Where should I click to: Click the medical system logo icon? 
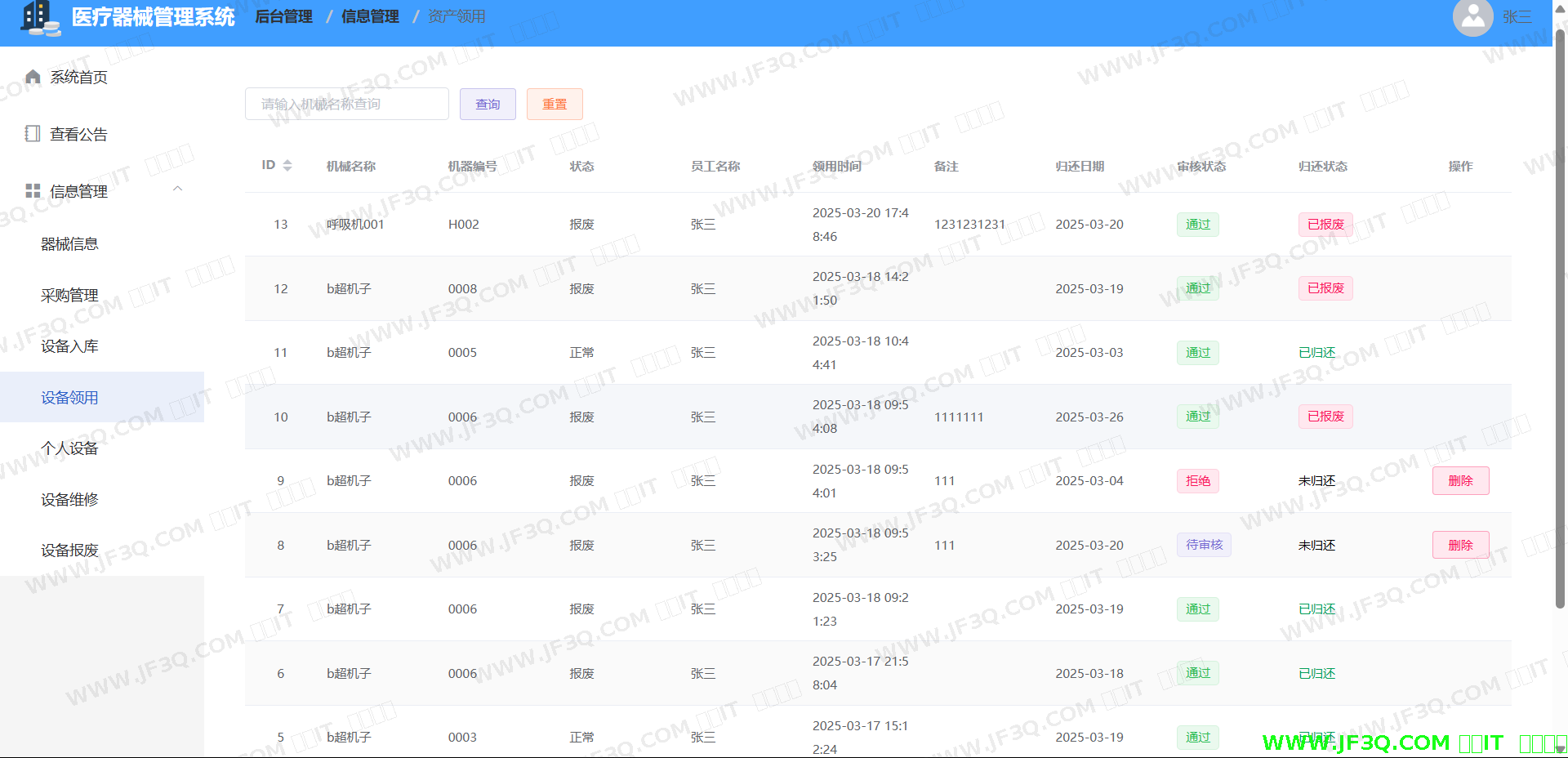40,18
